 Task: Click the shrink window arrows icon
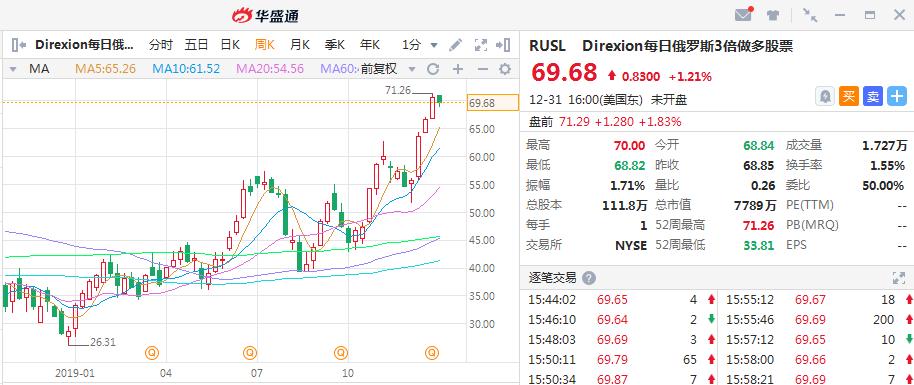click(809, 15)
